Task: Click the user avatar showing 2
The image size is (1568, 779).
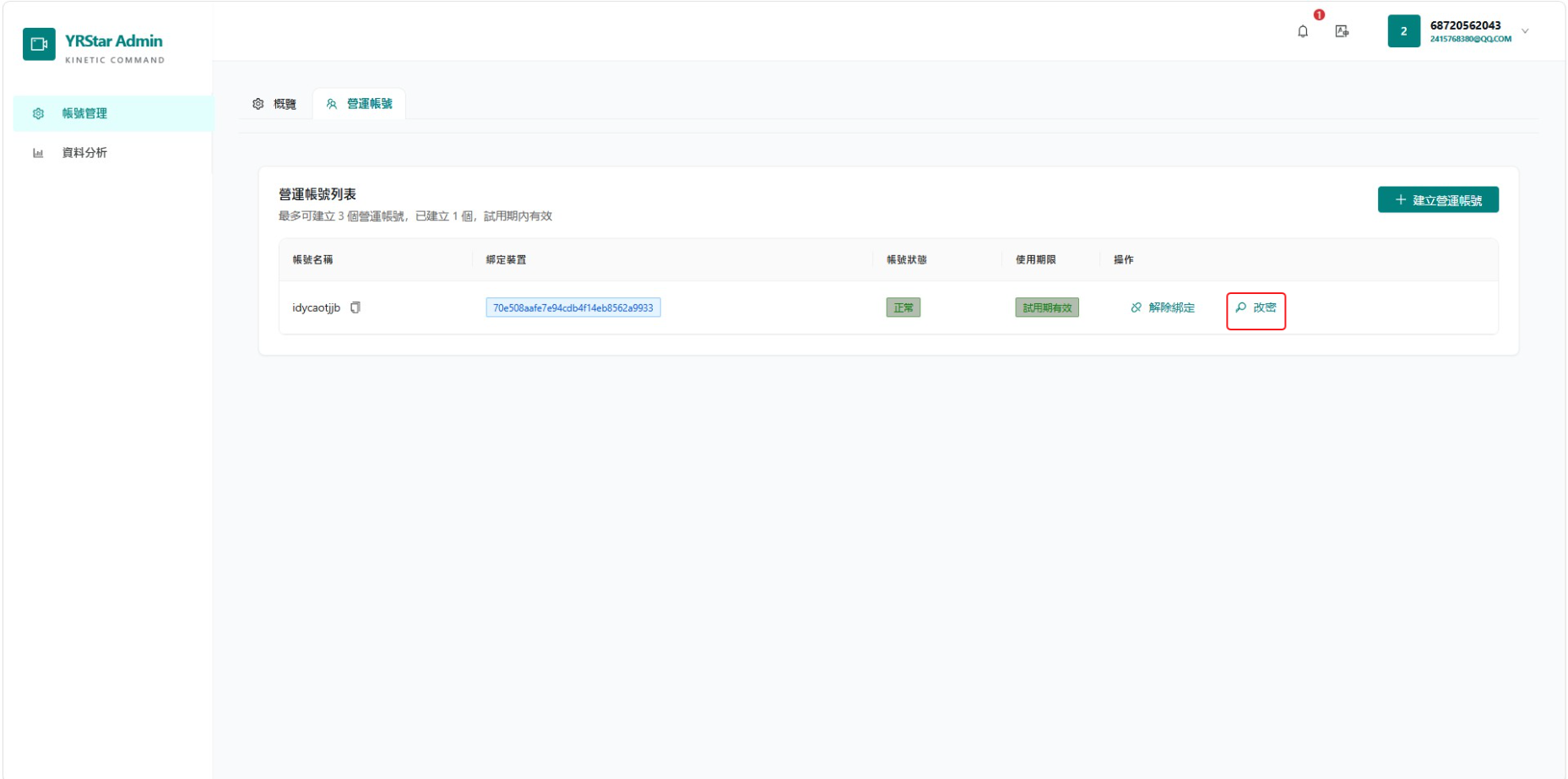Action: point(1403,31)
